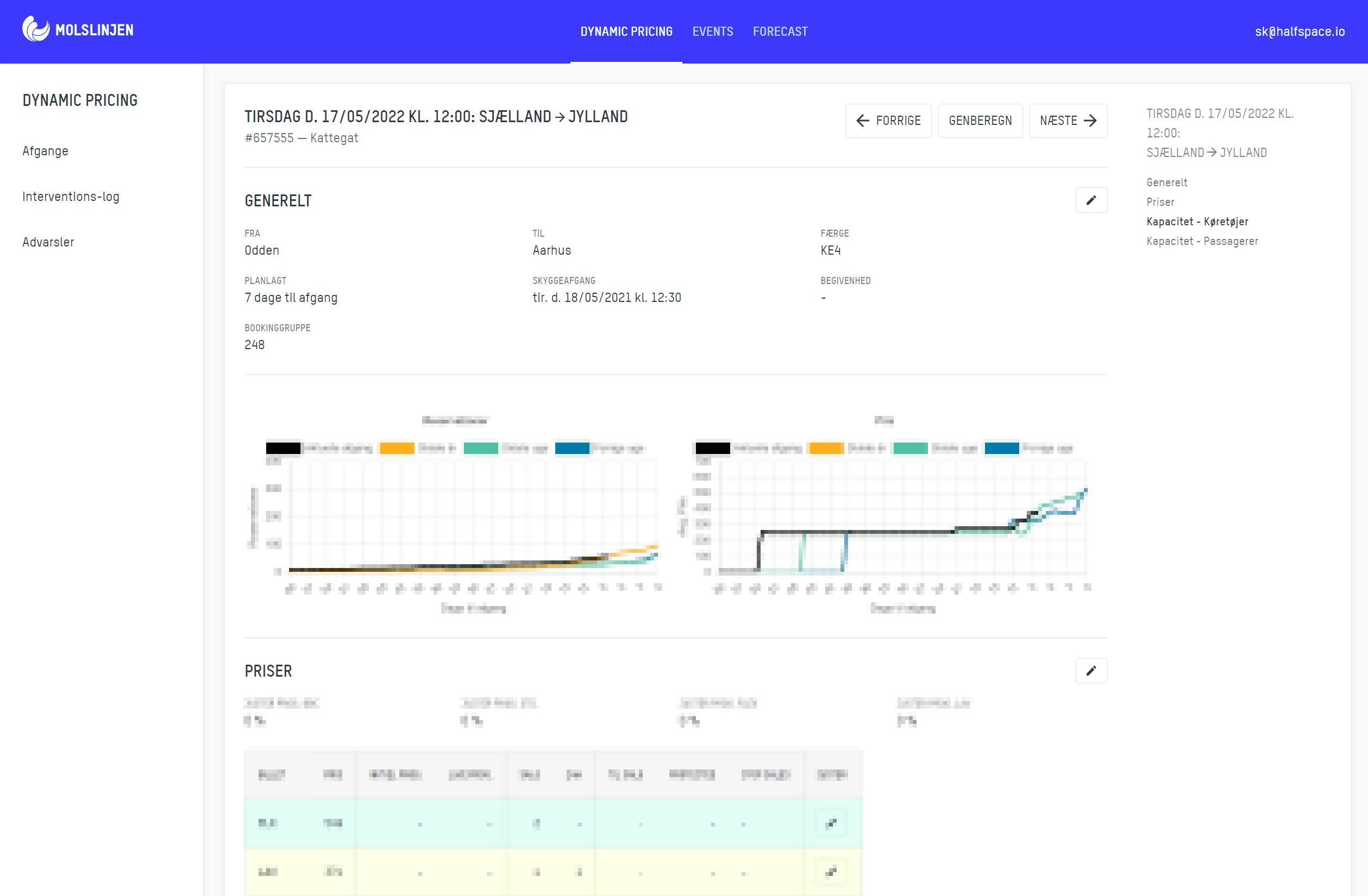Select the text 7 dage til afgang
This screenshot has width=1368, height=896.
point(291,298)
